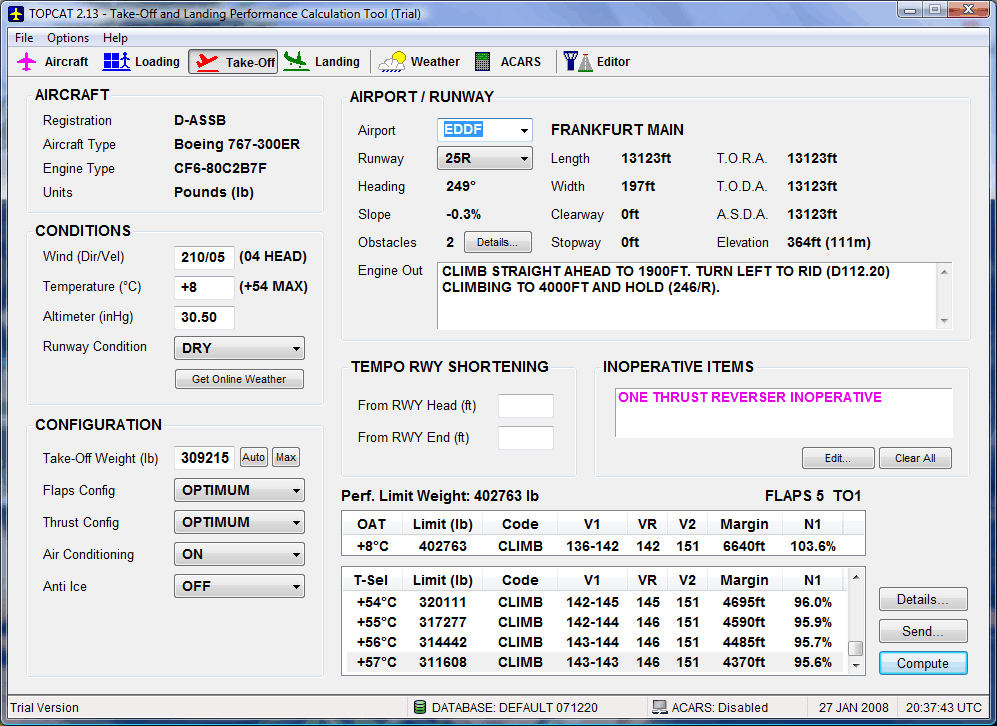Open the Weather toolbar icon
The height and width of the screenshot is (726, 997).
pos(394,62)
